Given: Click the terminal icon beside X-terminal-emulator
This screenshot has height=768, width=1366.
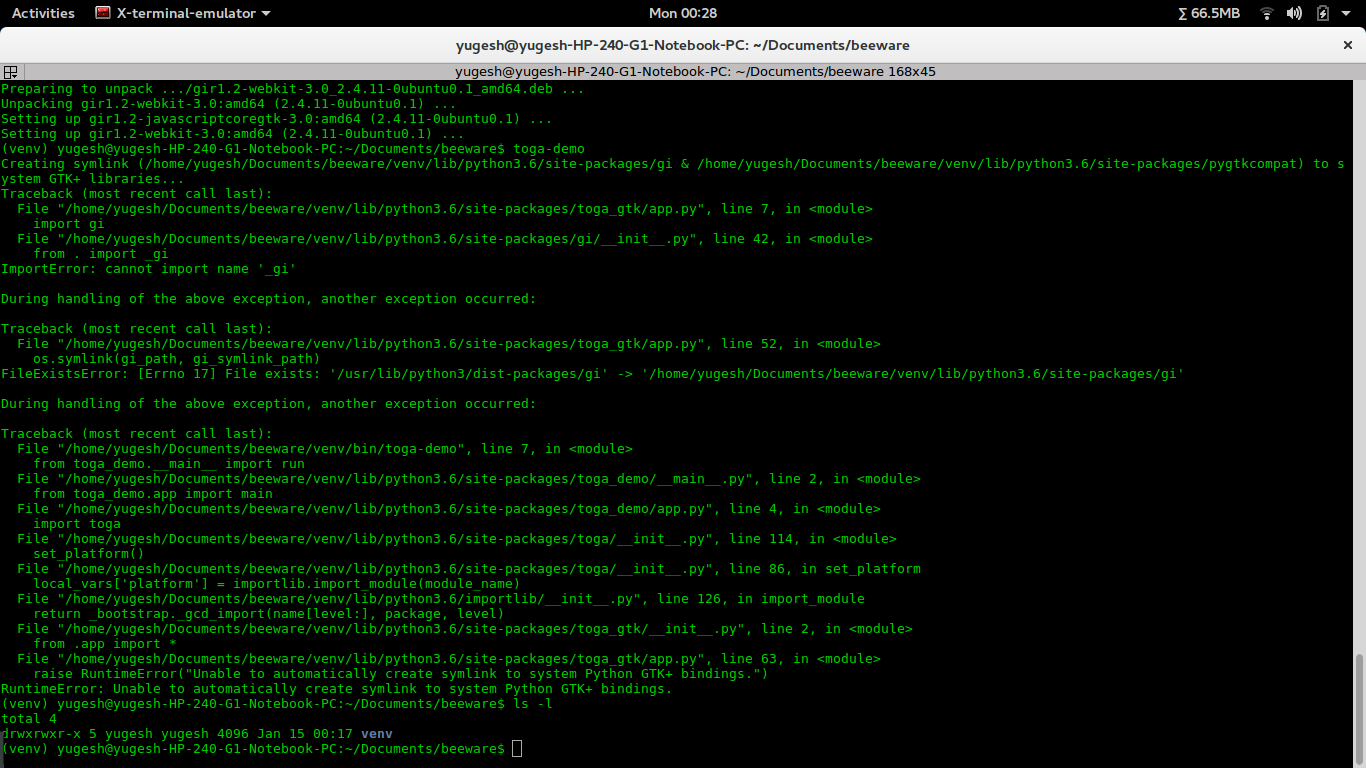Looking at the screenshot, I should (x=103, y=13).
